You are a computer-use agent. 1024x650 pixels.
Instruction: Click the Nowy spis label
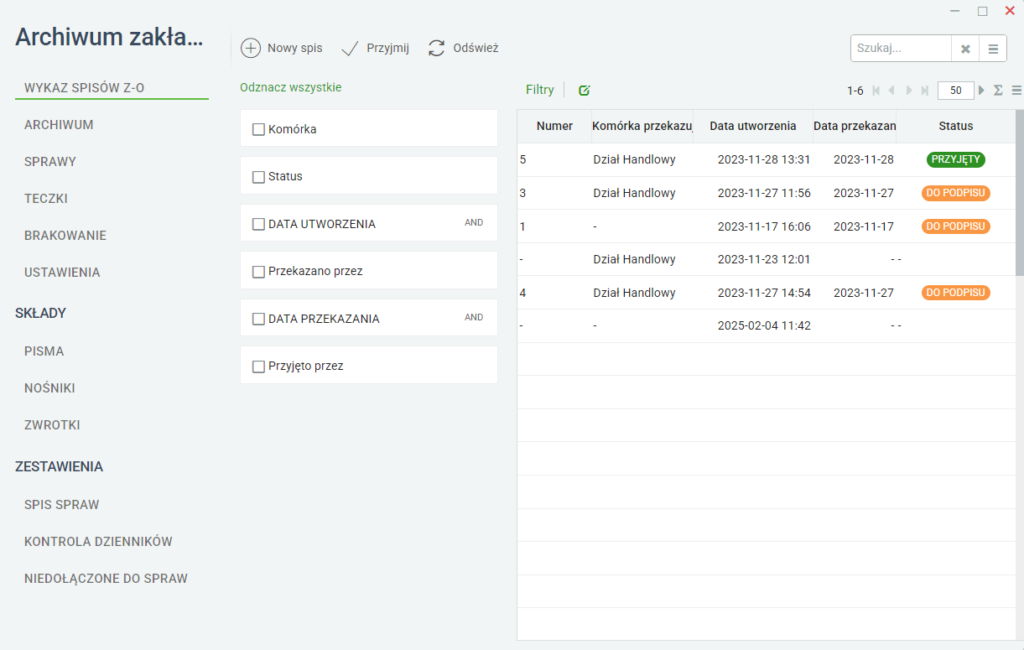[295, 48]
